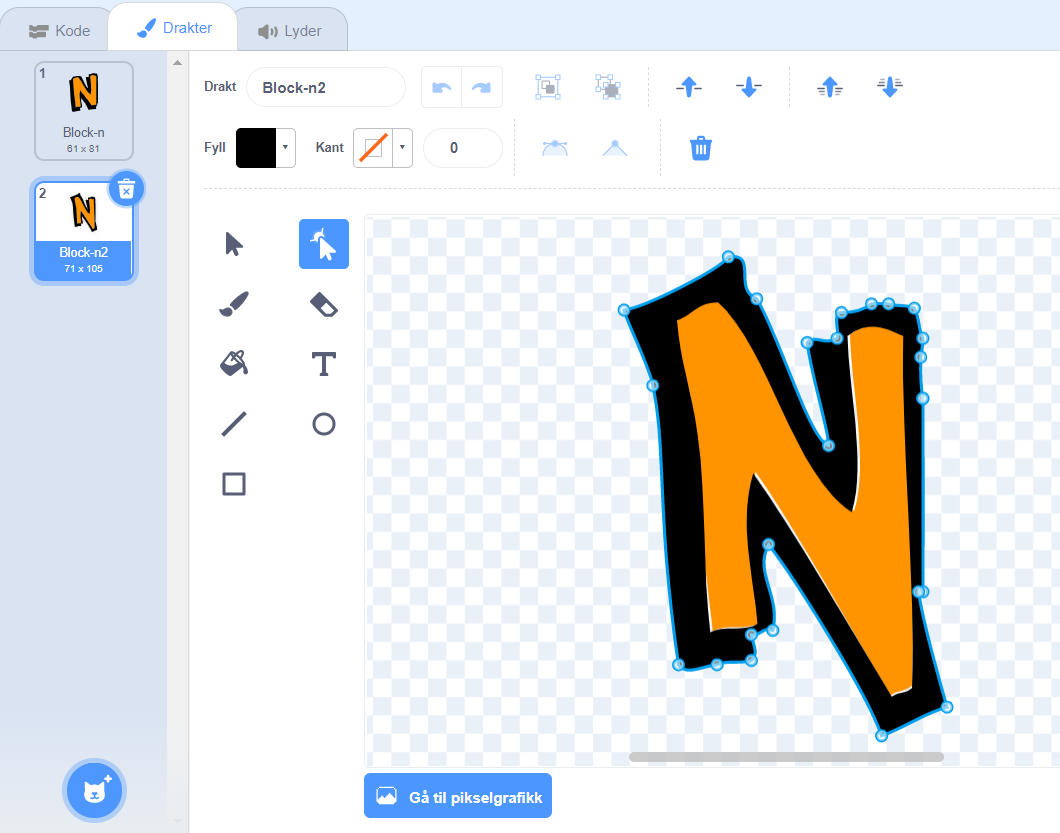Pick the Brush tool
1060x833 pixels.
click(234, 304)
